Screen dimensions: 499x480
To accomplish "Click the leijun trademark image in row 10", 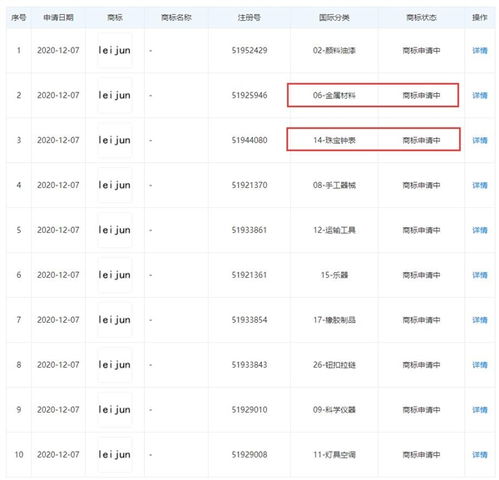I will pyautogui.click(x=114, y=455).
